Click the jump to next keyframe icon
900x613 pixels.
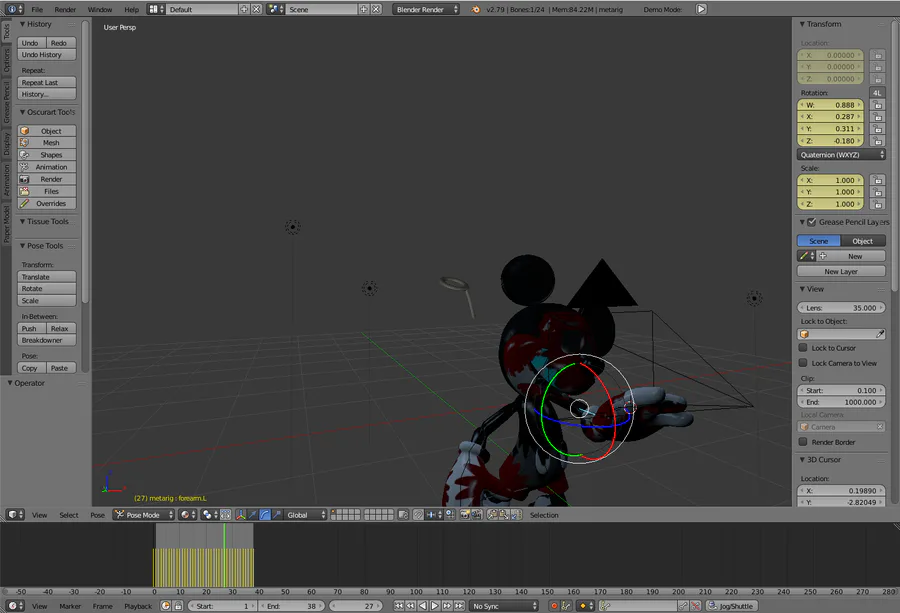pos(447,606)
